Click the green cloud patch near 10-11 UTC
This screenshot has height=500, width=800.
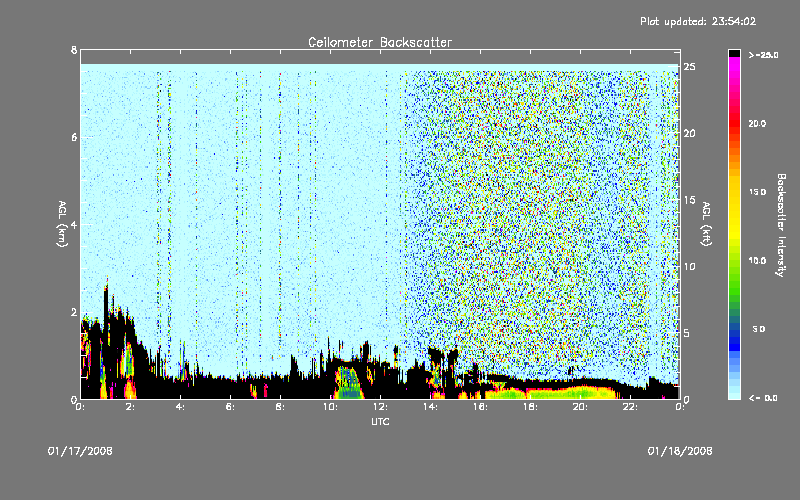pos(350,384)
